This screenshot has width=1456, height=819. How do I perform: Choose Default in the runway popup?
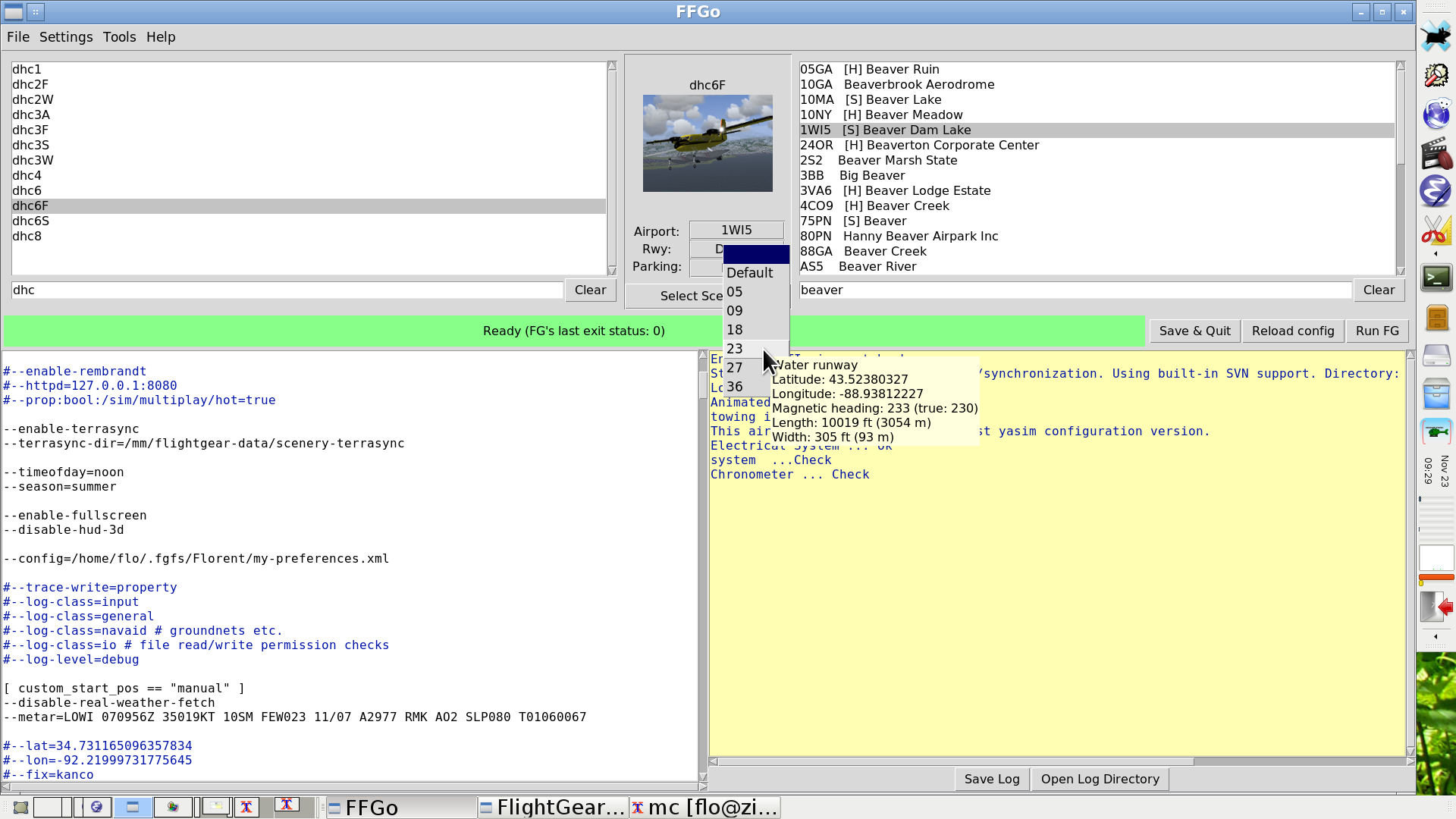756,273
